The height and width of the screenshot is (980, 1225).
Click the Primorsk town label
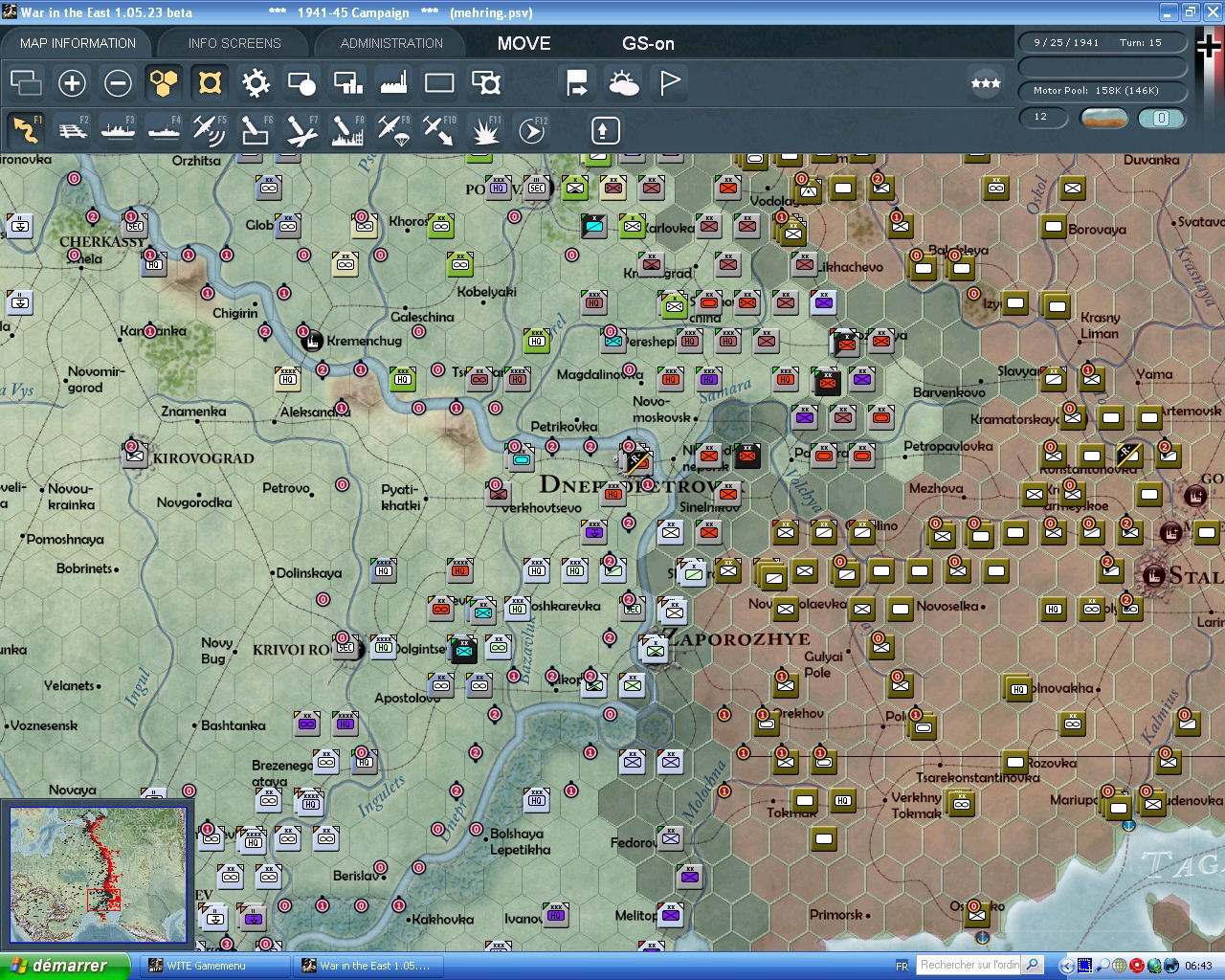(x=836, y=915)
